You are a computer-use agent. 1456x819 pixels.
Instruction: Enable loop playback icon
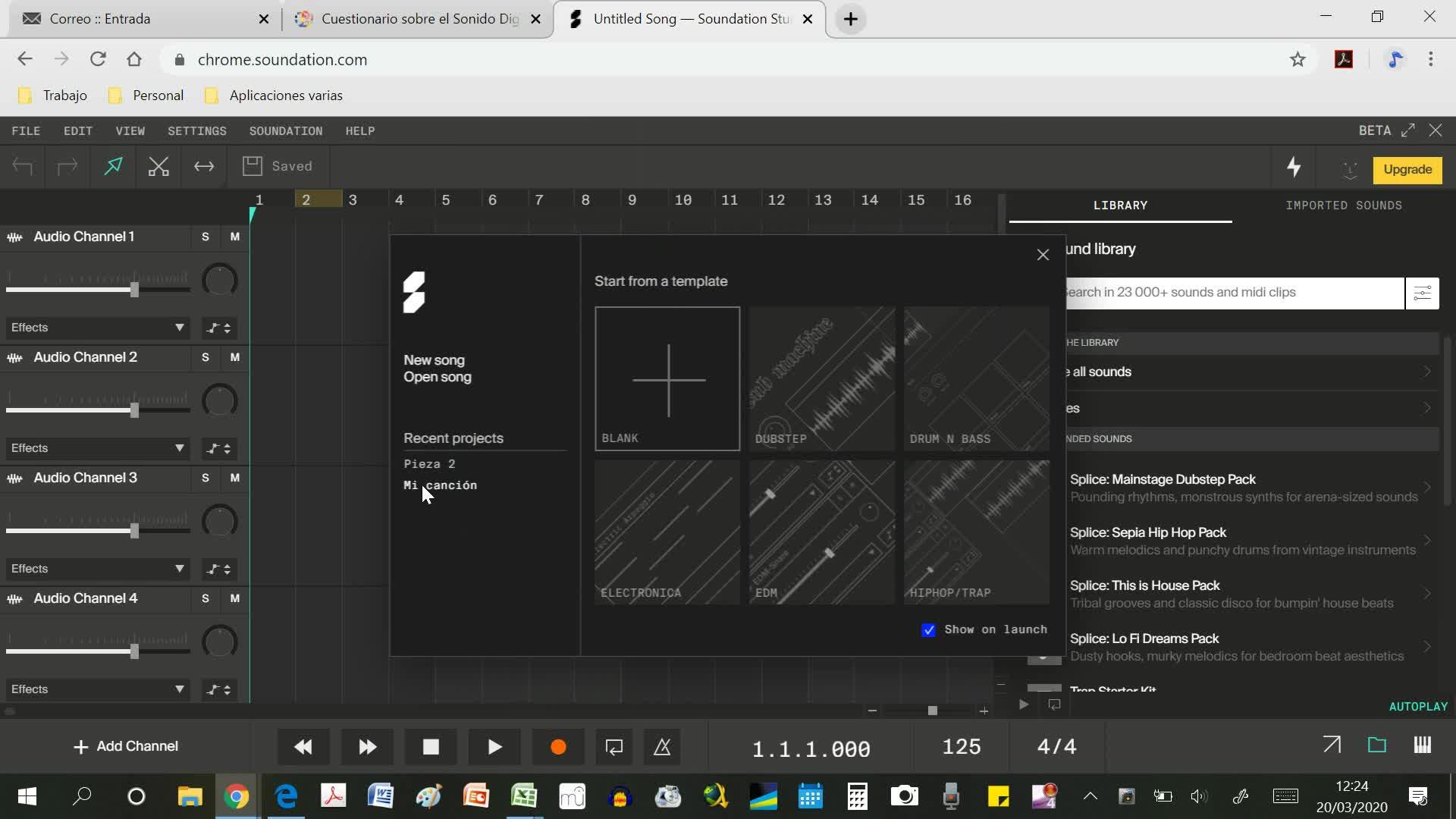(614, 747)
